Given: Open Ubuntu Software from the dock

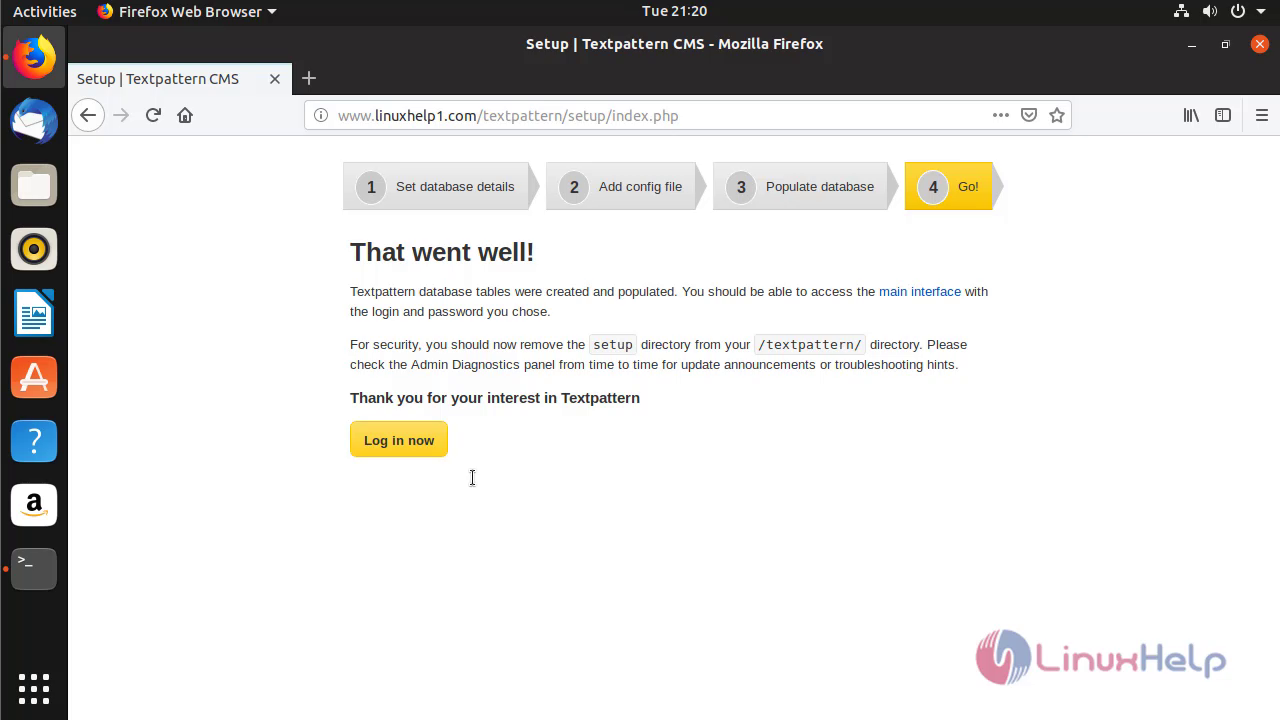Looking at the screenshot, I should (34, 377).
